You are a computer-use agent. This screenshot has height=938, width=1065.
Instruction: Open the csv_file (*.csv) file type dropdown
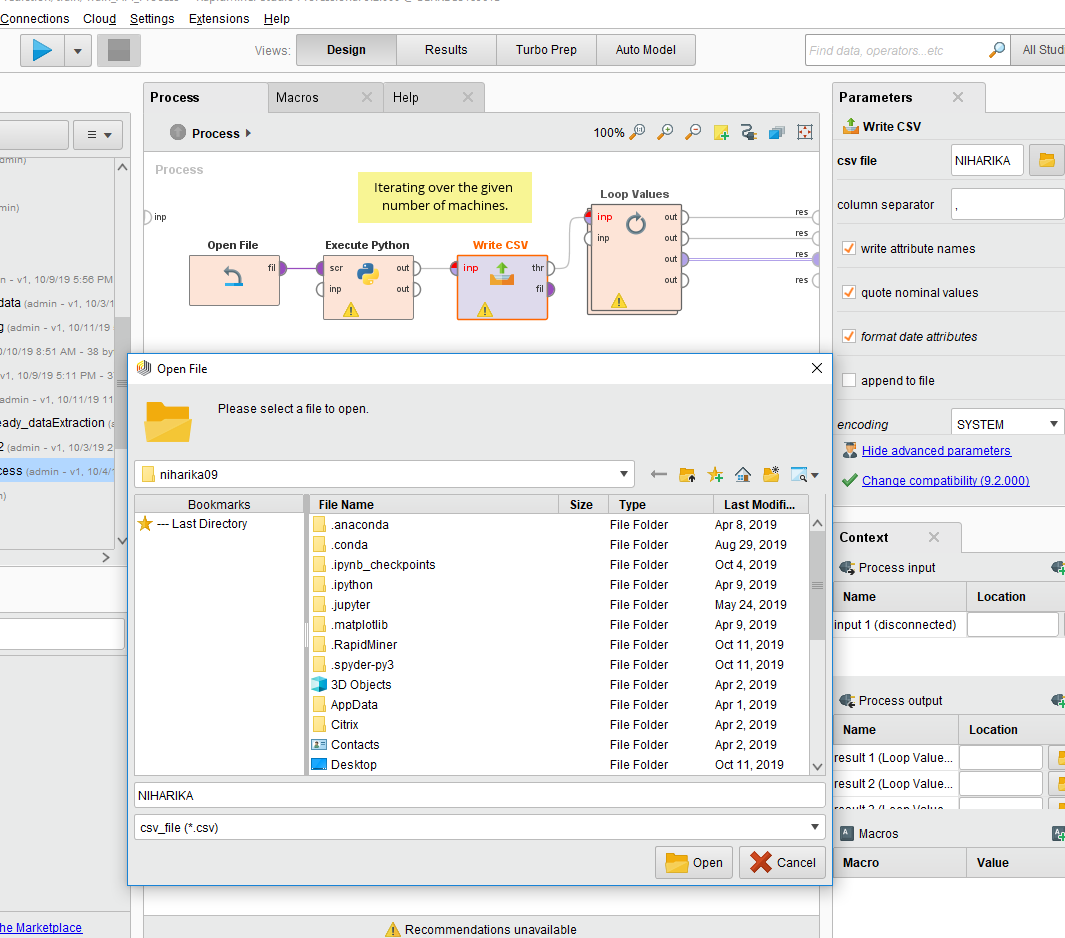[x=814, y=827]
